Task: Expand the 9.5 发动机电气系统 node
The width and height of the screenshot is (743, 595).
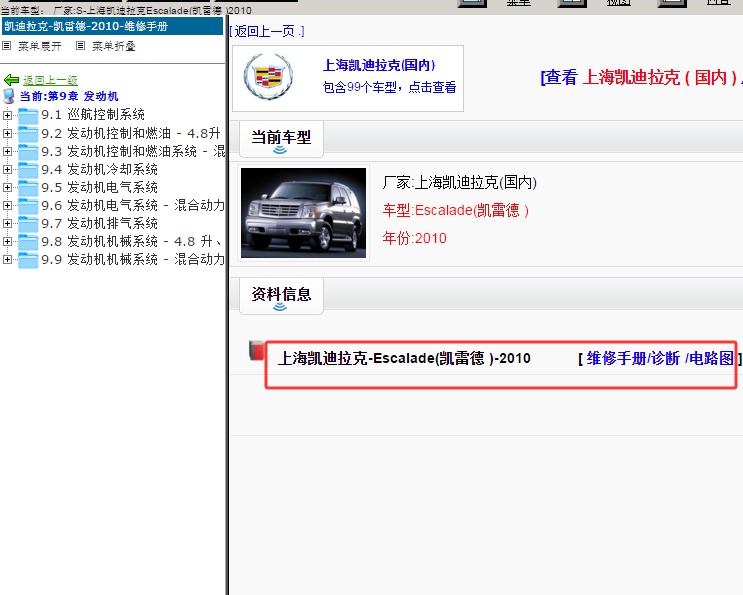Action: [7, 187]
